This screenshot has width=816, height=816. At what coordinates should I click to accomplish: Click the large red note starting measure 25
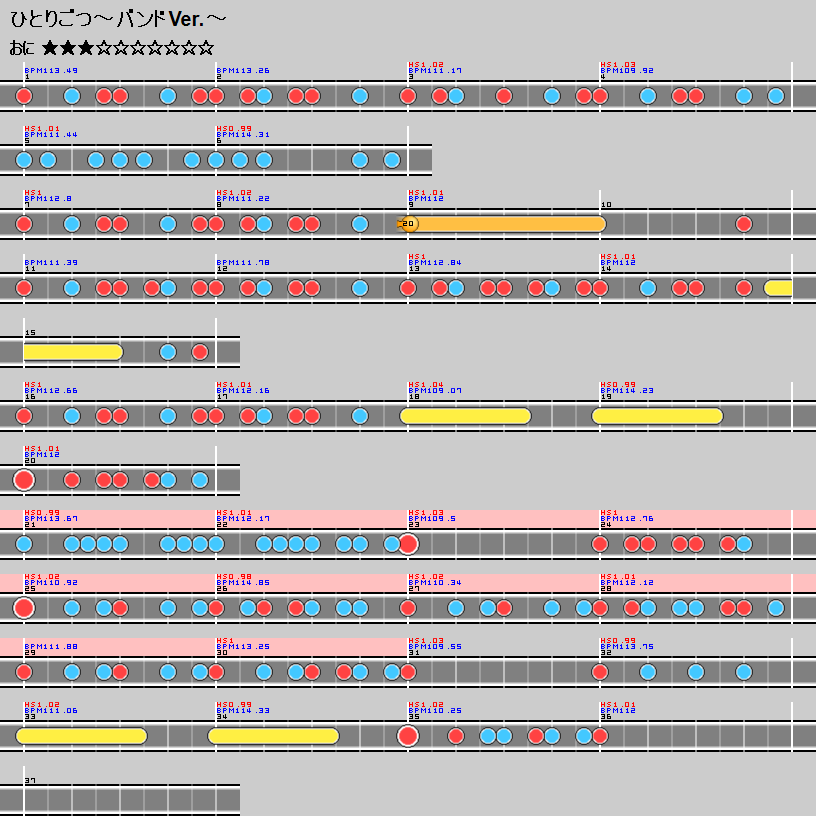(x=24, y=608)
